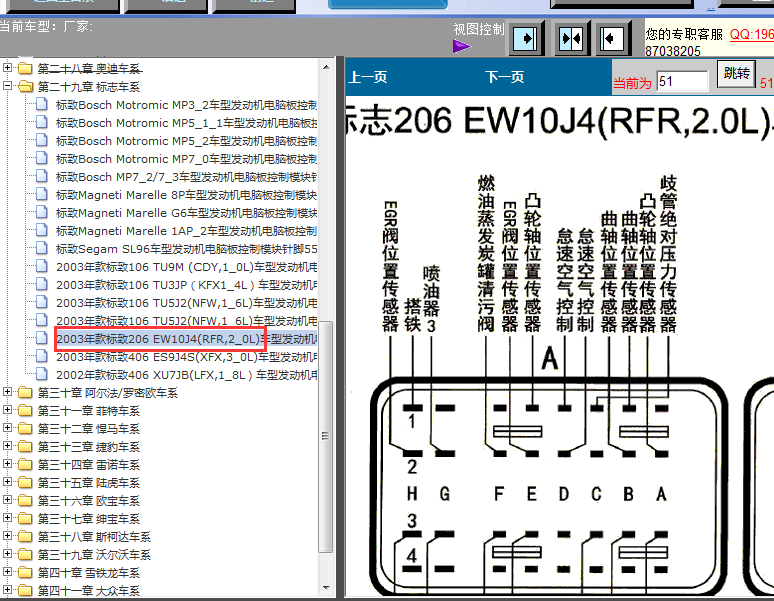Open 2002年款标致406 XU7JB document
Screen dimensions: 774x601
click(x=186, y=375)
